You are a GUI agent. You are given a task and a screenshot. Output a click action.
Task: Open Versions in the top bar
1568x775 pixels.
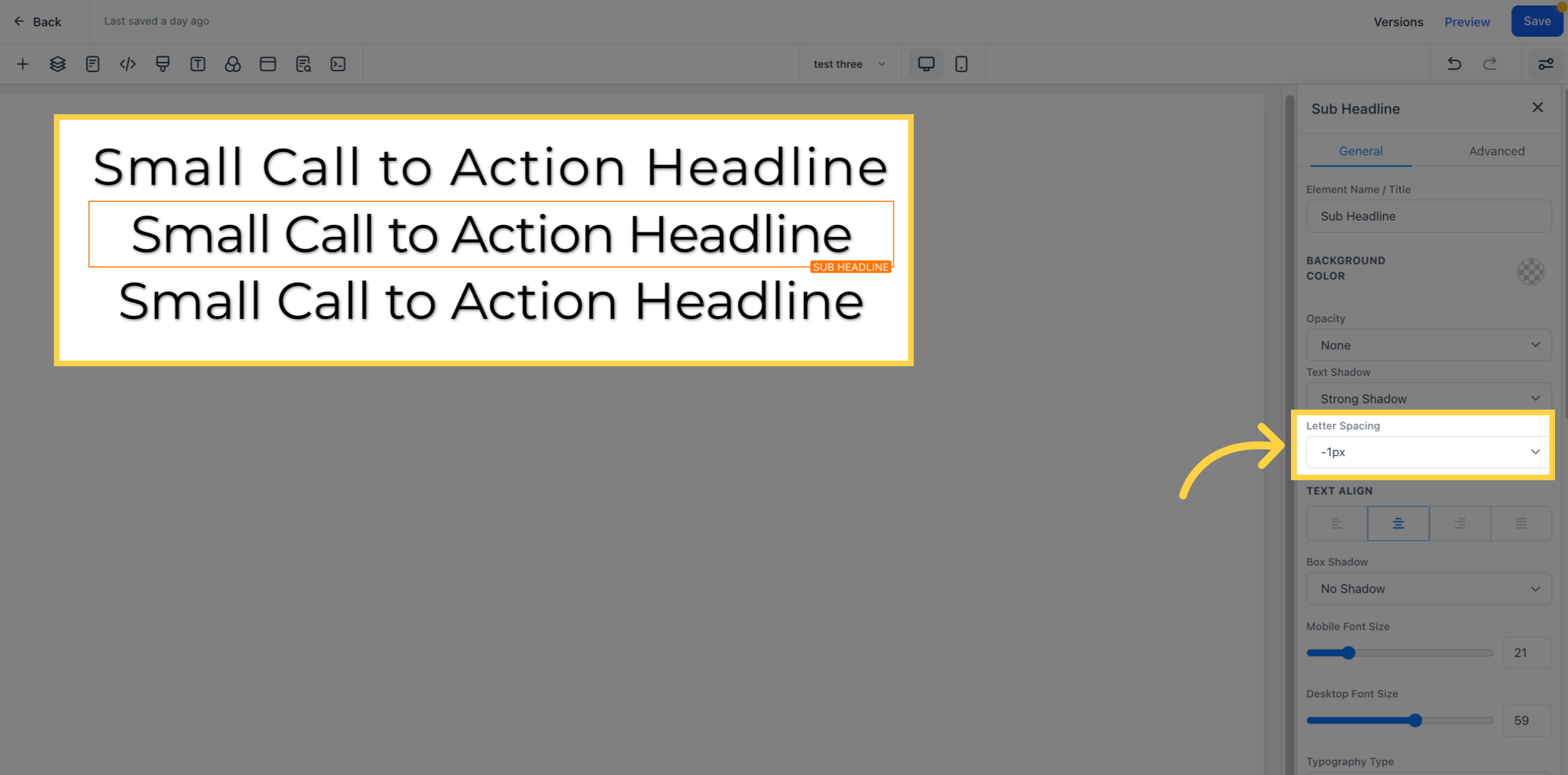coord(1397,22)
